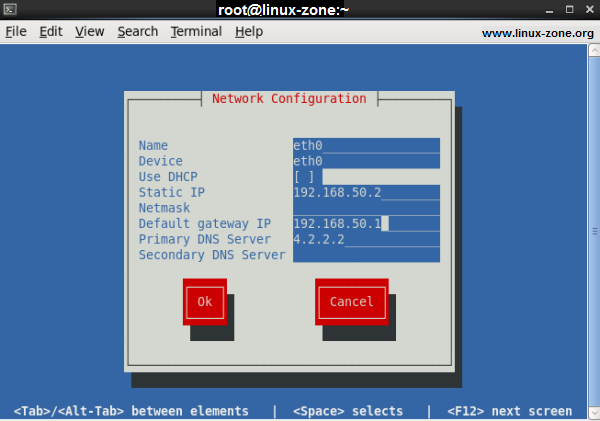Viewport: 600px width, 421px height.
Task: Maximize the terminal window
Action: pos(569,9)
